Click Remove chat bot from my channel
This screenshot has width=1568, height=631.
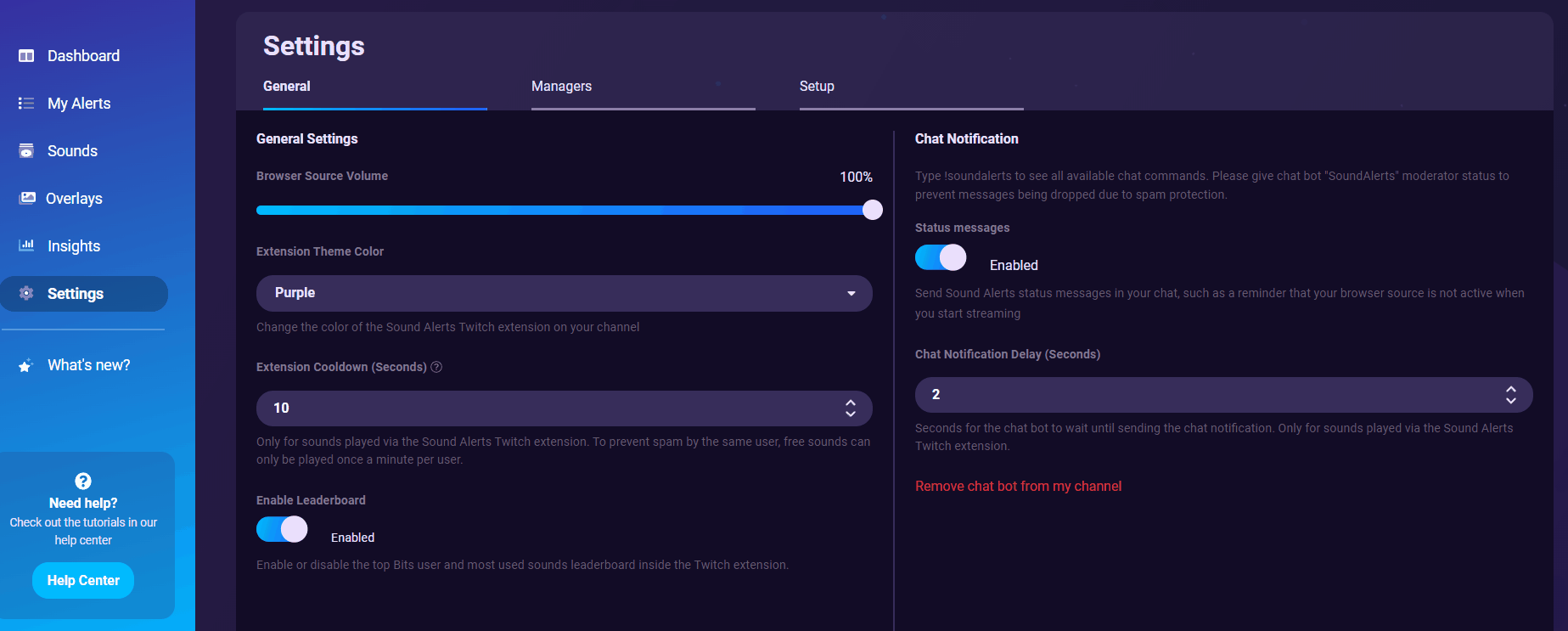1018,486
